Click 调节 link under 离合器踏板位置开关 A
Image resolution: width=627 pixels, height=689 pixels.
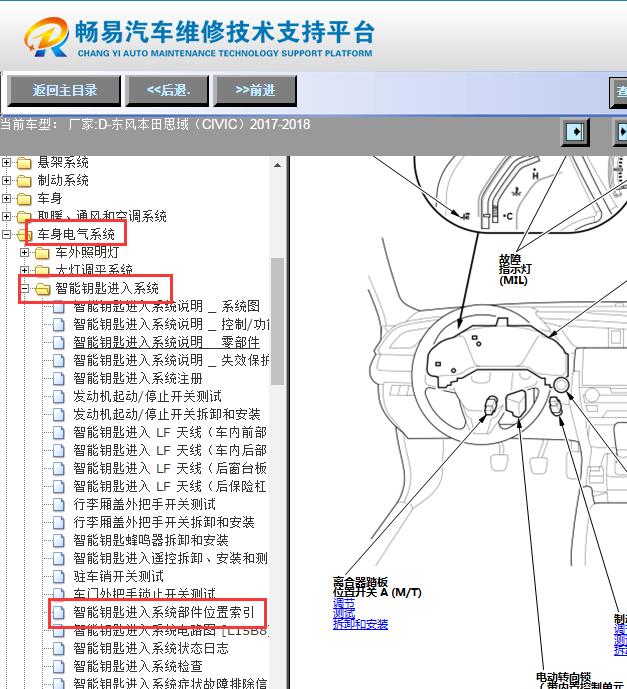[x=344, y=603]
